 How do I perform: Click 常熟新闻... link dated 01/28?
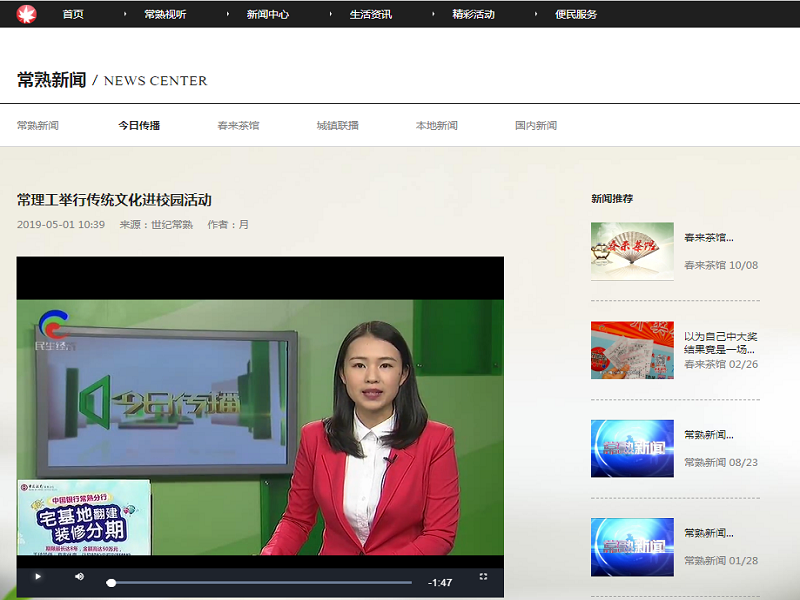pyautogui.click(x=709, y=533)
